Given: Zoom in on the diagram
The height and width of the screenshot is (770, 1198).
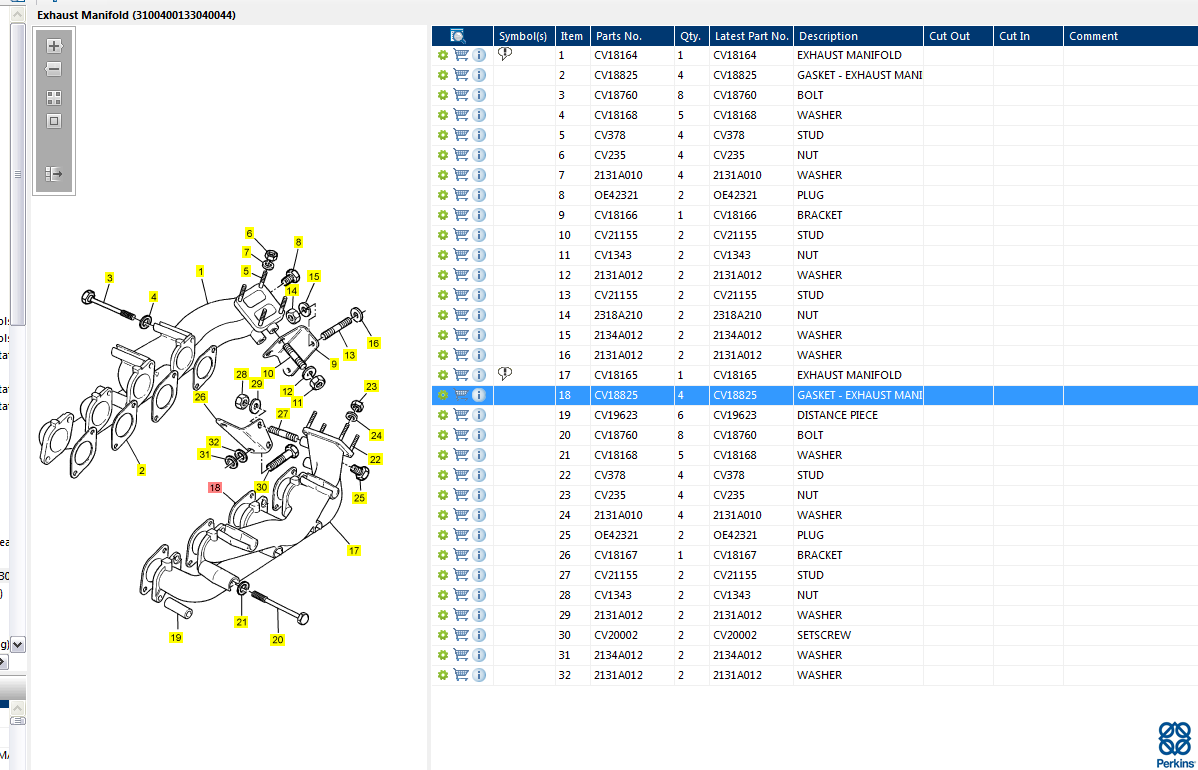Looking at the screenshot, I should (54, 46).
